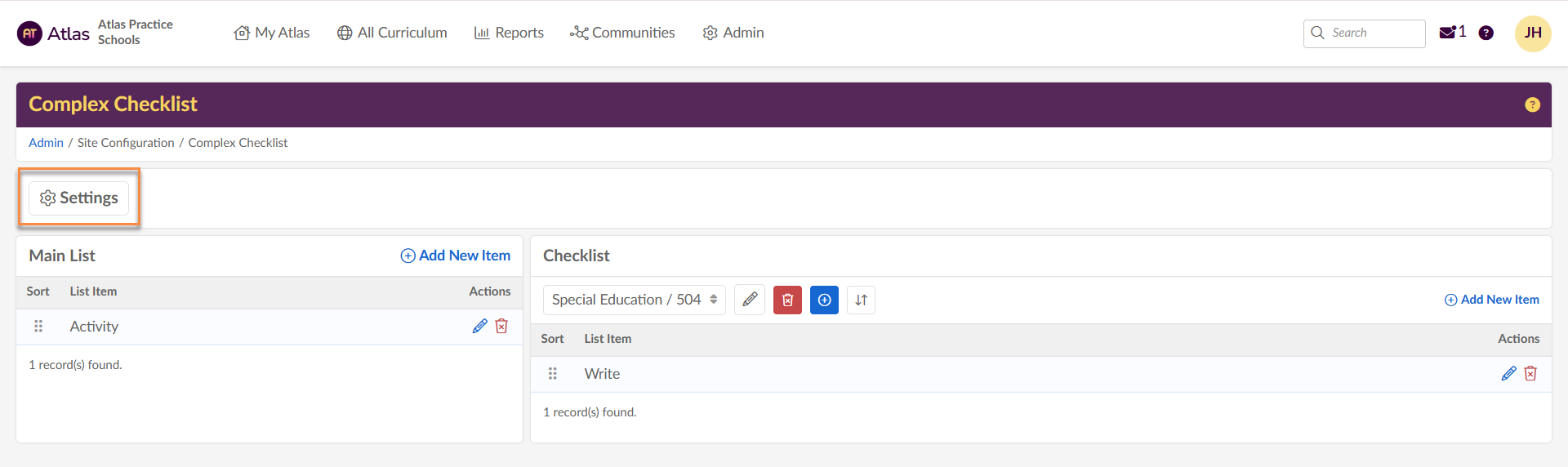This screenshot has height=467, width=1568.
Task: Click the yellow help icon in the header
Action: (1532, 105)
